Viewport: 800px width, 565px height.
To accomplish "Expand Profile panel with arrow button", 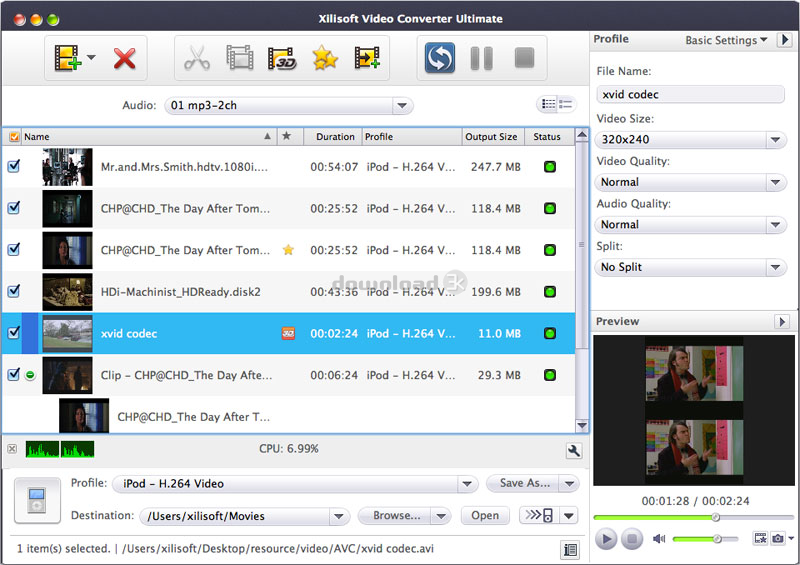I will pyautogui.click(x=785, y=39).
